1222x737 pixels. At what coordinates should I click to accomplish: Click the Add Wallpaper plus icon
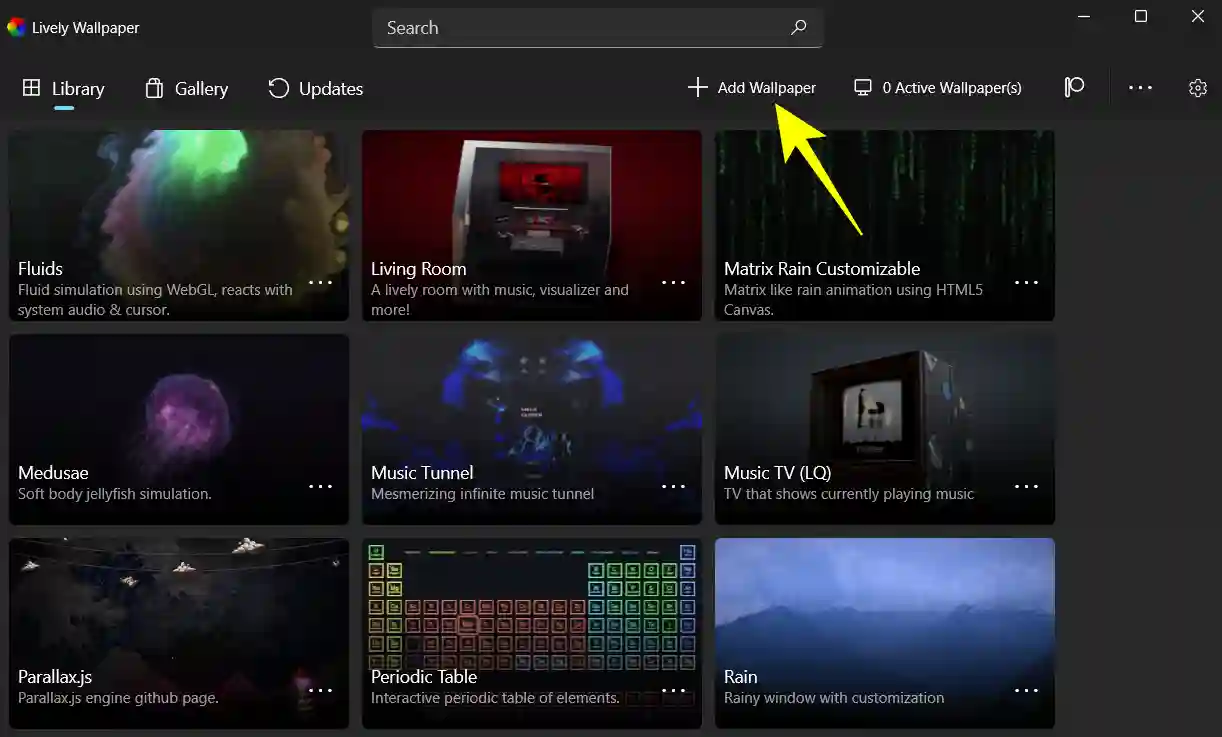(697, 88)
